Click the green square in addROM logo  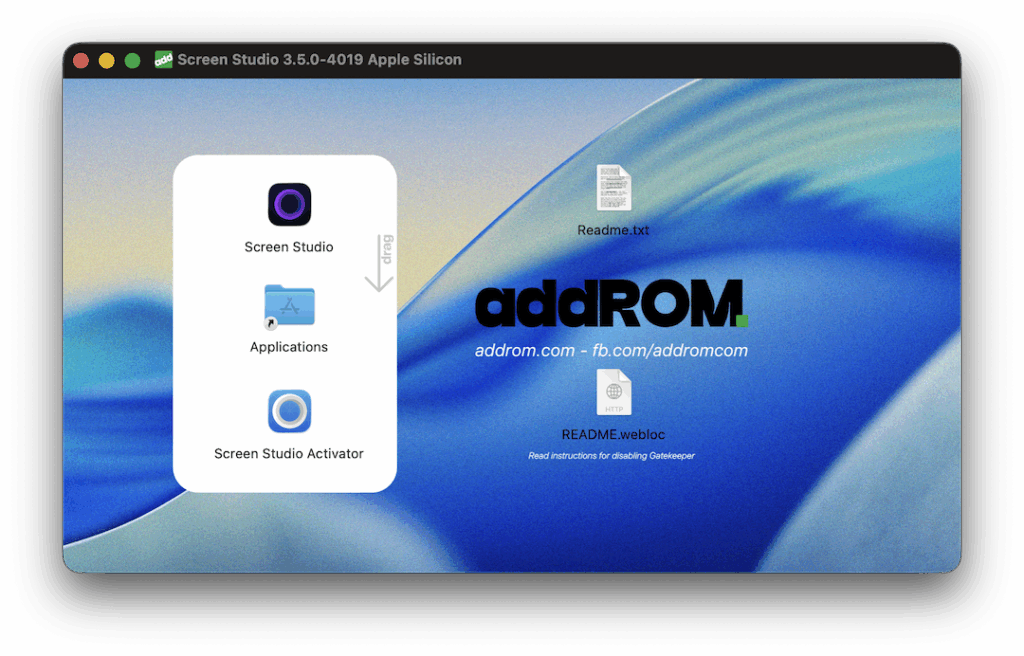coord(741,321)
